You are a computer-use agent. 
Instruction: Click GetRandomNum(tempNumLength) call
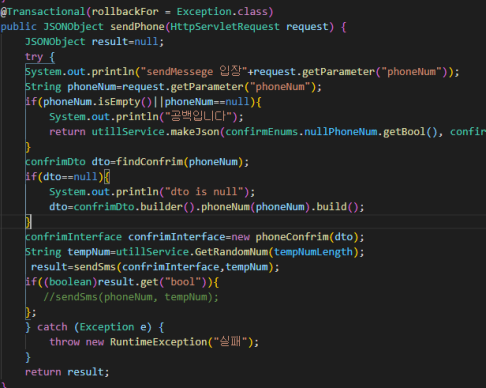click(x=277, y=252)
